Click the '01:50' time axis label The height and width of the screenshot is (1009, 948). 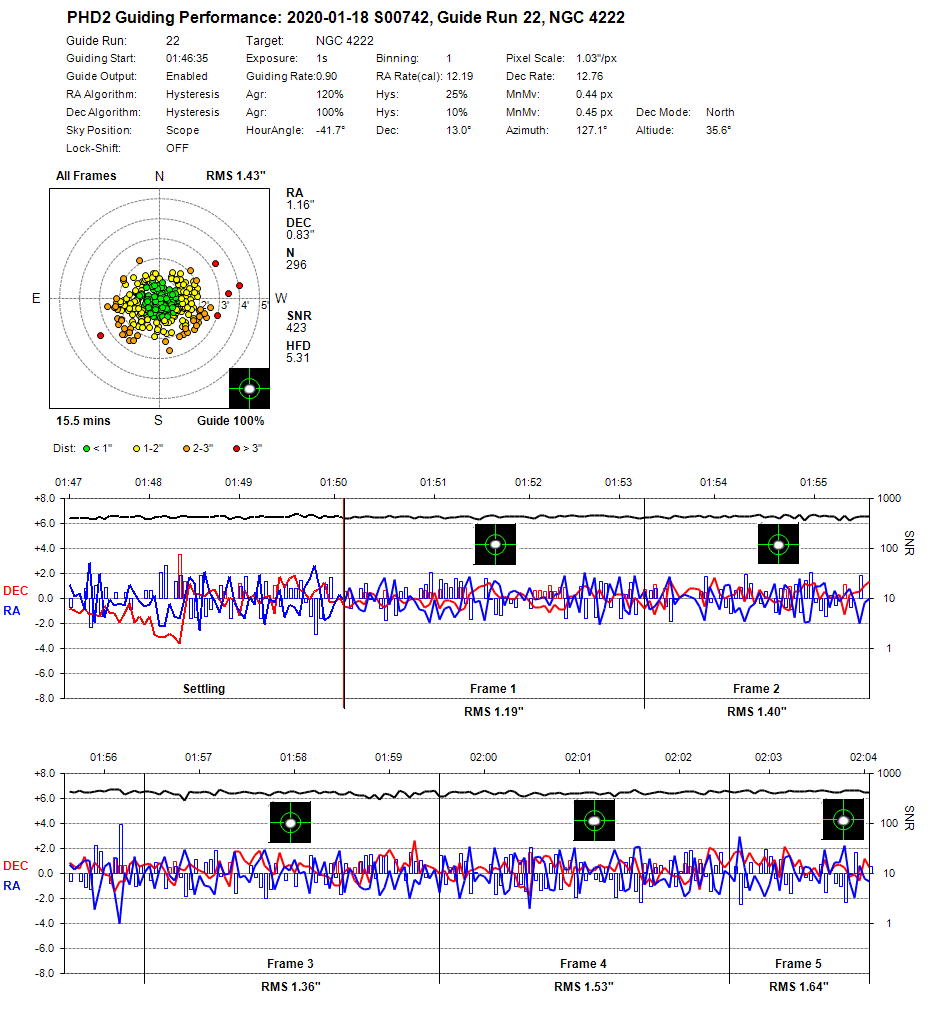333,482
